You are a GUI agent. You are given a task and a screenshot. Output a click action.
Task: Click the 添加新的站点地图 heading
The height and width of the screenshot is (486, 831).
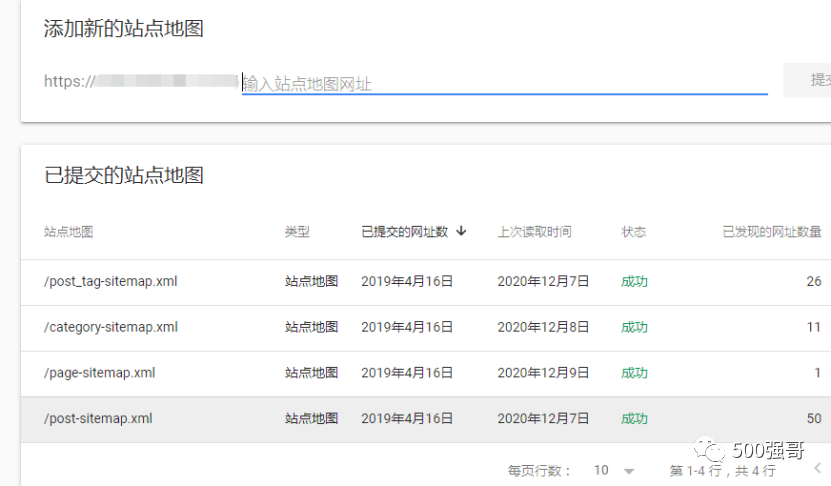pyautogui.click(x=123, y=28)
